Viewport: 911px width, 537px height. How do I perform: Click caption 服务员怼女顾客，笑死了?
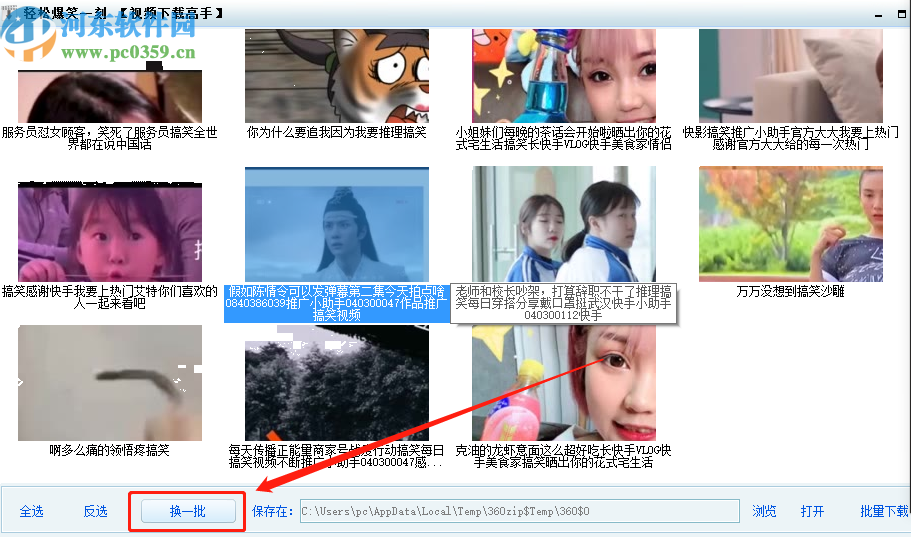(x=110, y=138)
